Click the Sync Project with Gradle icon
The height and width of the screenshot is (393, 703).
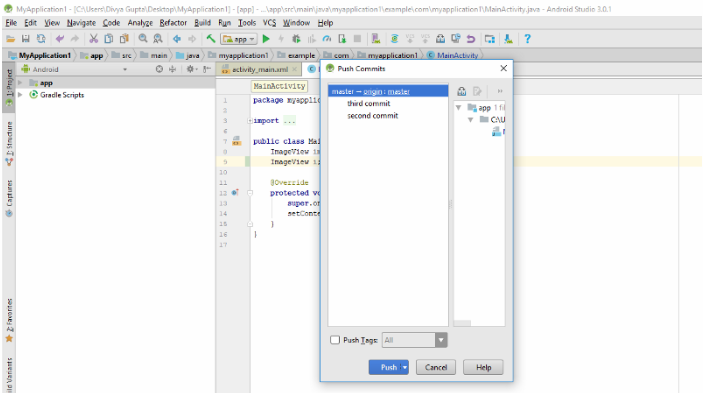[x=395, y=39]
